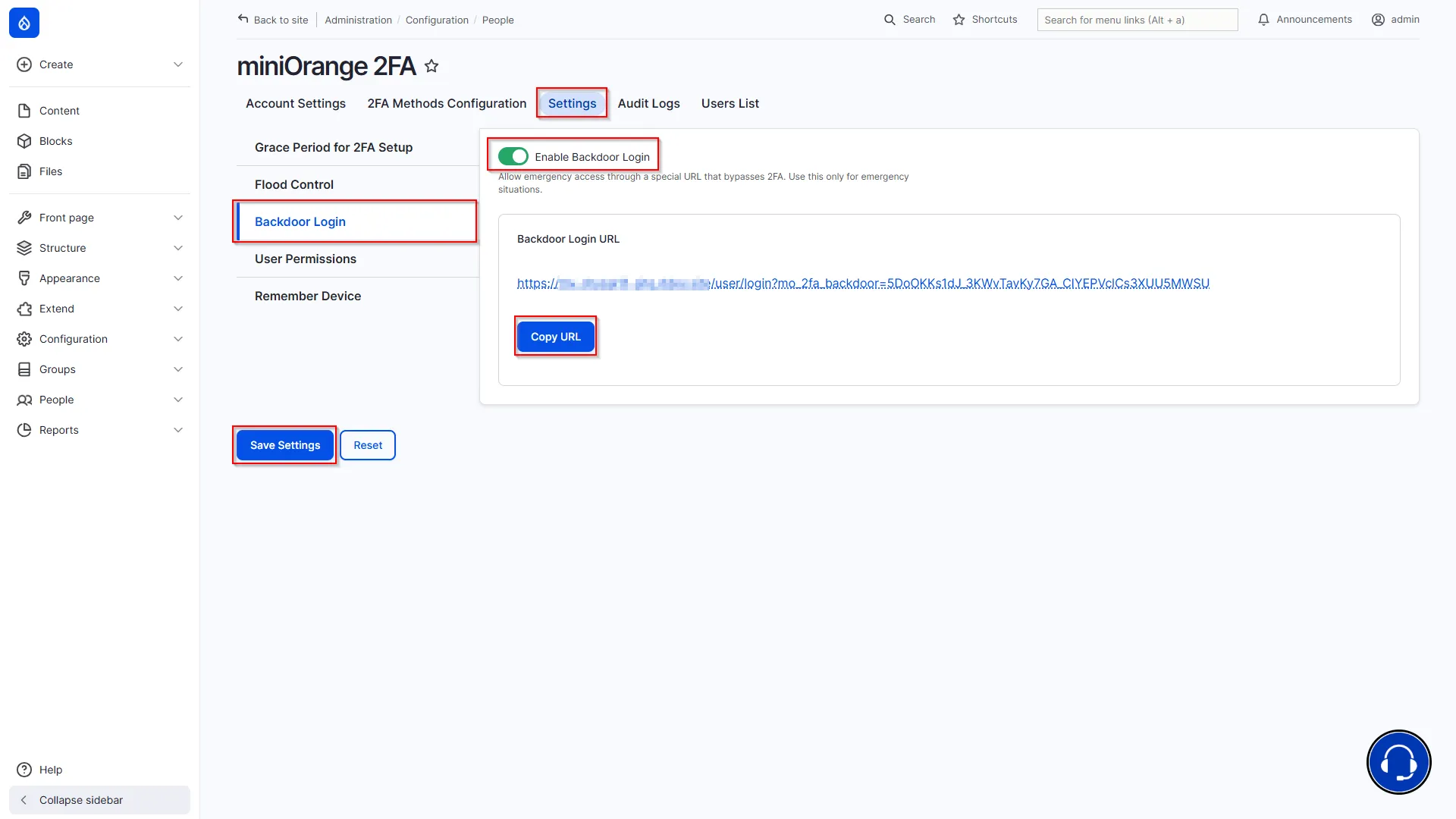Screen dimensions: 1456x819
Task: Focus the Search for menu links field
Action: (1137, 20)
